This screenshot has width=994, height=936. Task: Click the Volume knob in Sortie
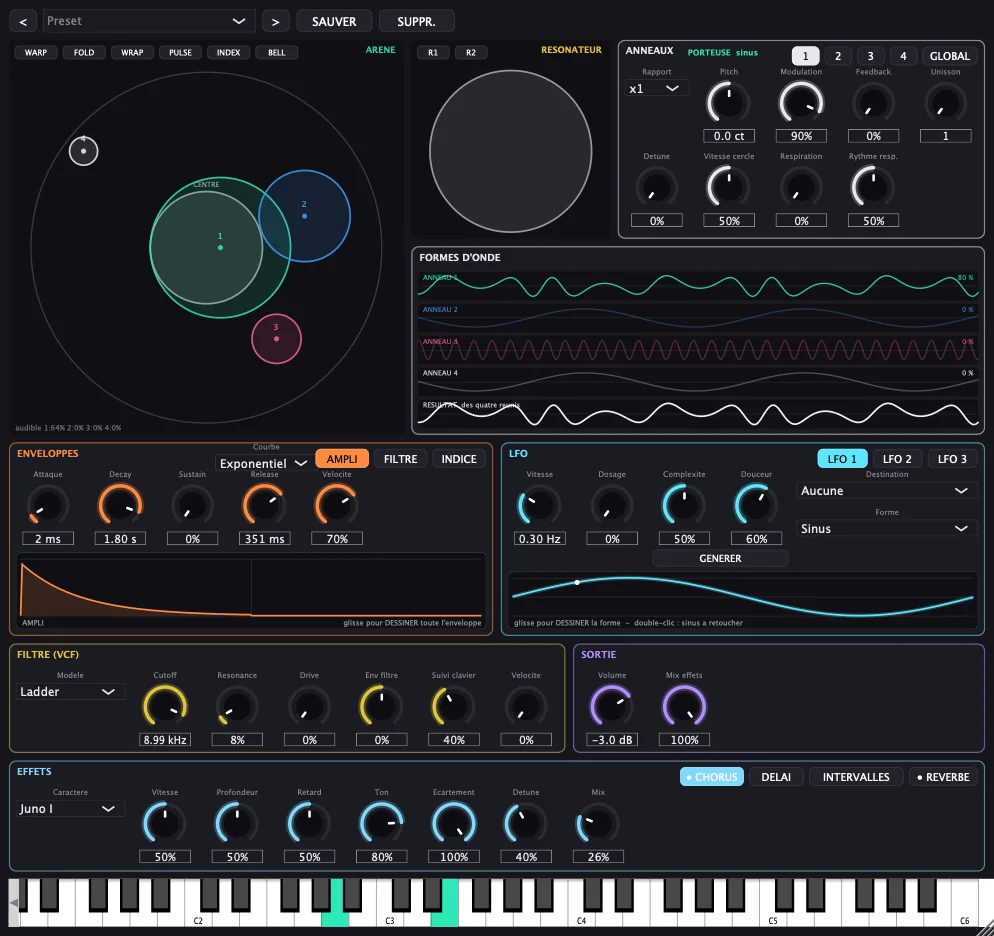click(612, 707)
